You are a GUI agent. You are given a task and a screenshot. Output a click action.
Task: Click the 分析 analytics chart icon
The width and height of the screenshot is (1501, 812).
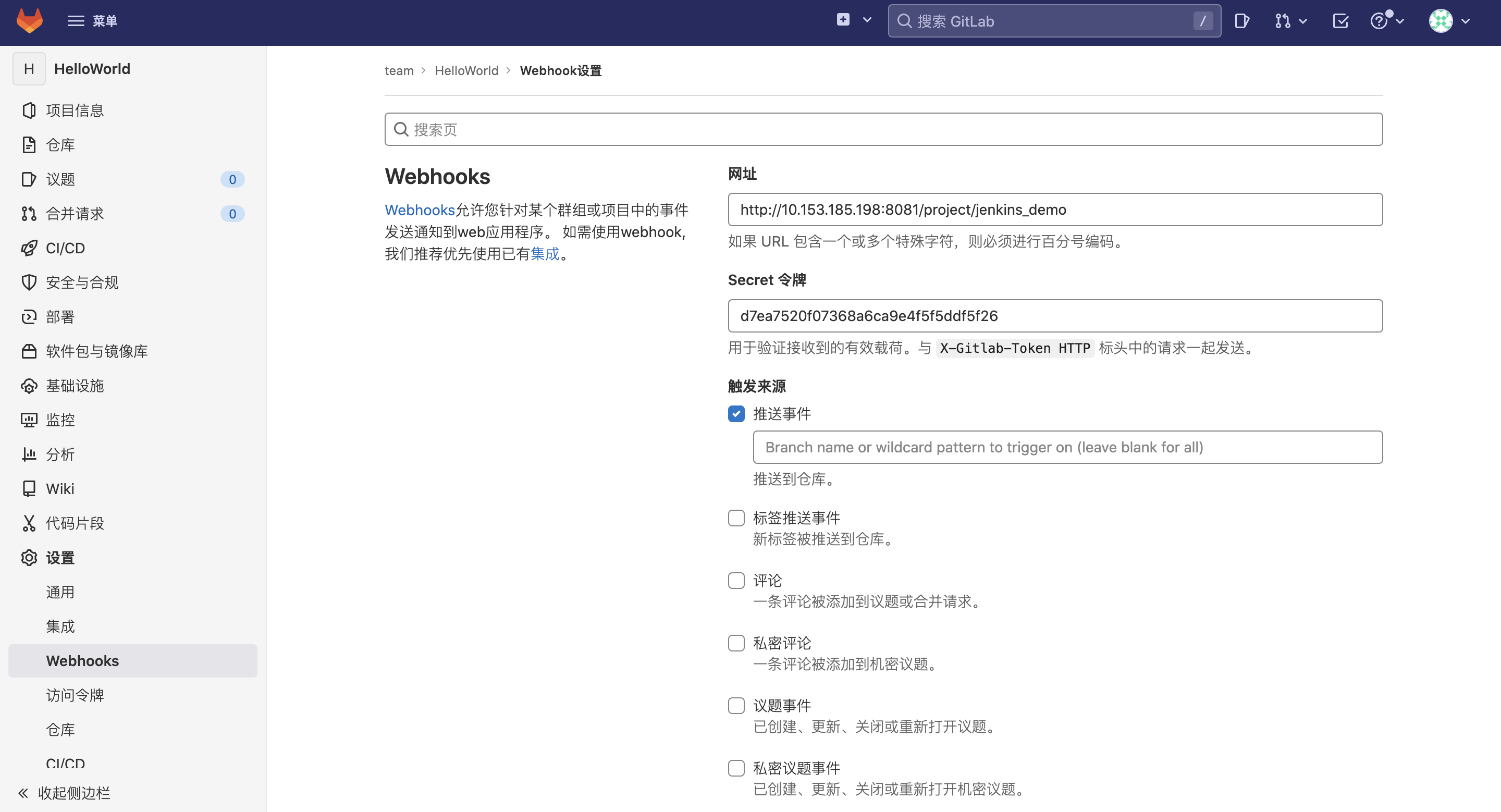pyautogui.click(x=29, y=454)
